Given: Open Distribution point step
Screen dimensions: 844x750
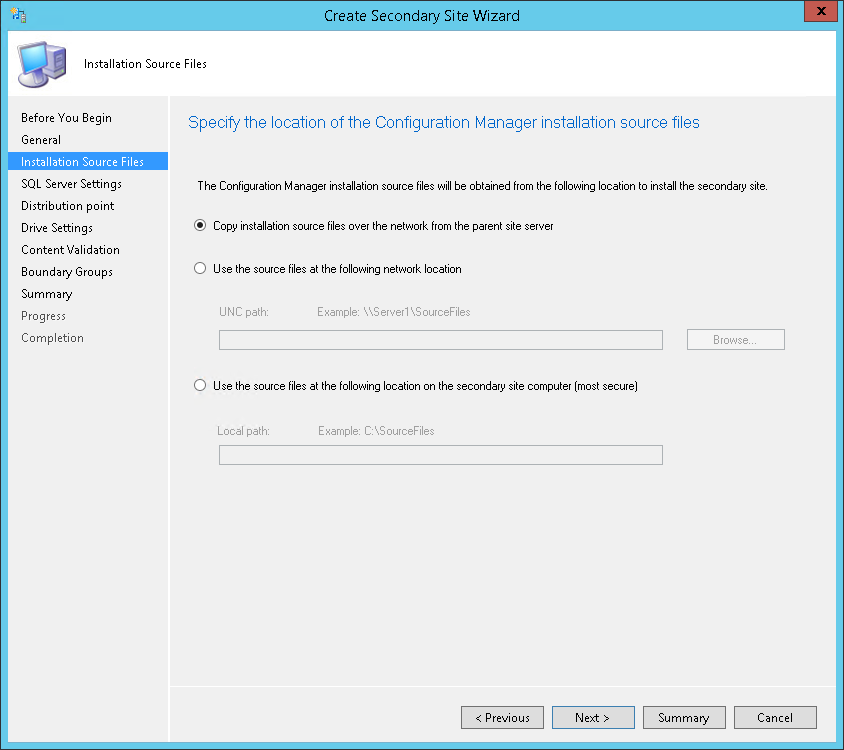Looking at the screenshot, I should click(67, 206).
